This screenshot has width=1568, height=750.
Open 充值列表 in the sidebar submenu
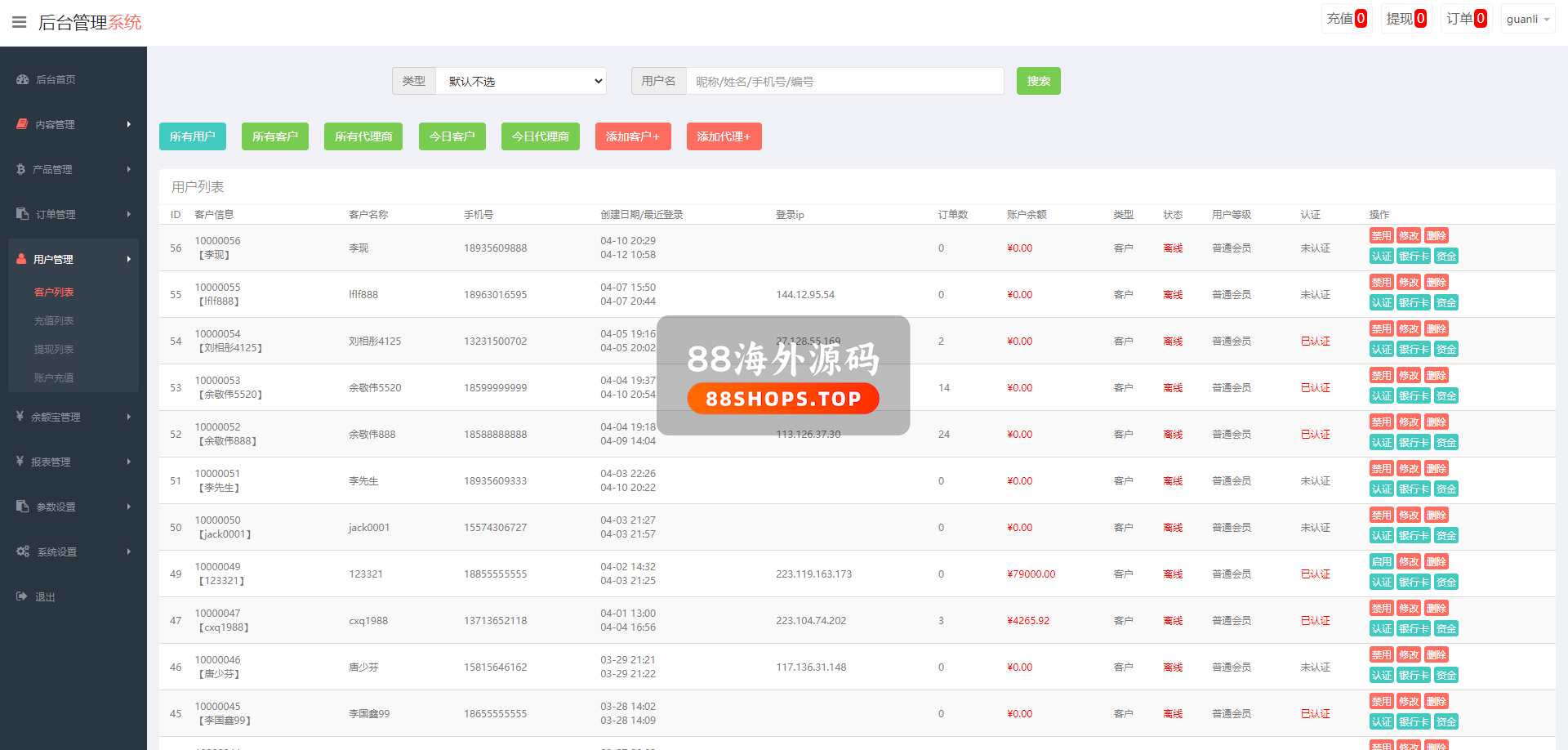[x=54, y=320]
